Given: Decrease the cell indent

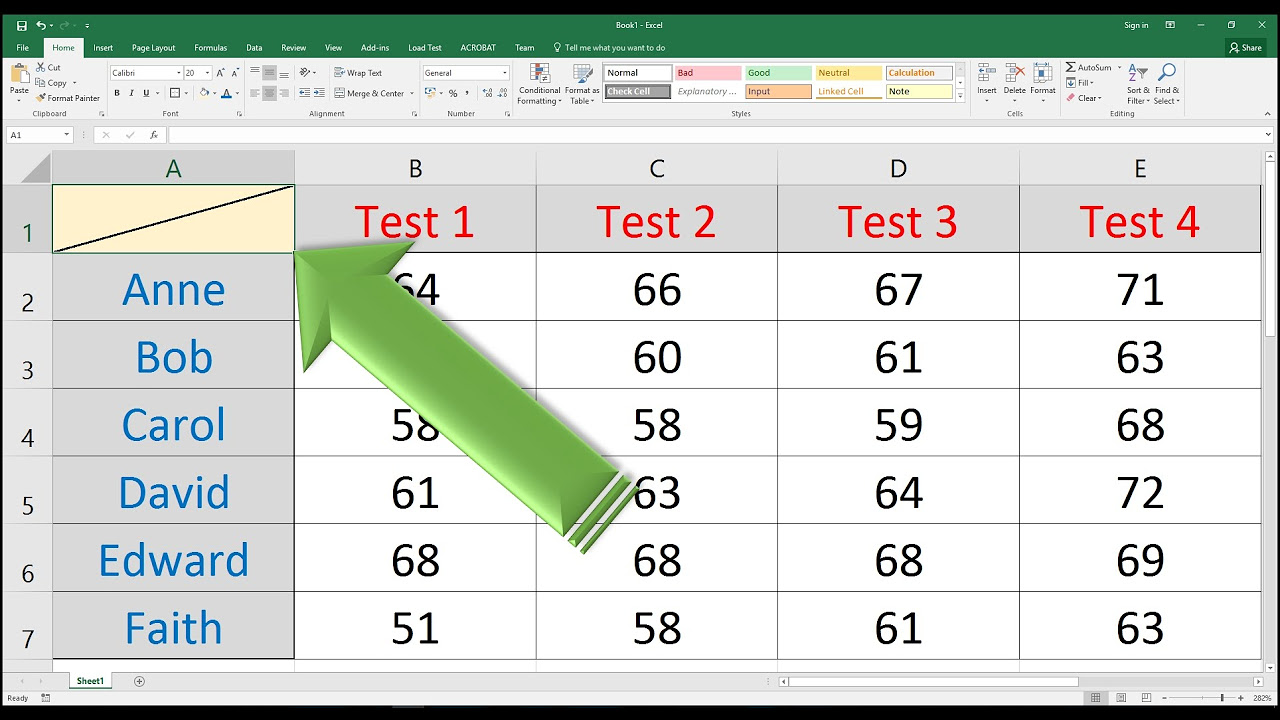Looking at the screenshot, I should pyautogui.click(x=303, y=93).
